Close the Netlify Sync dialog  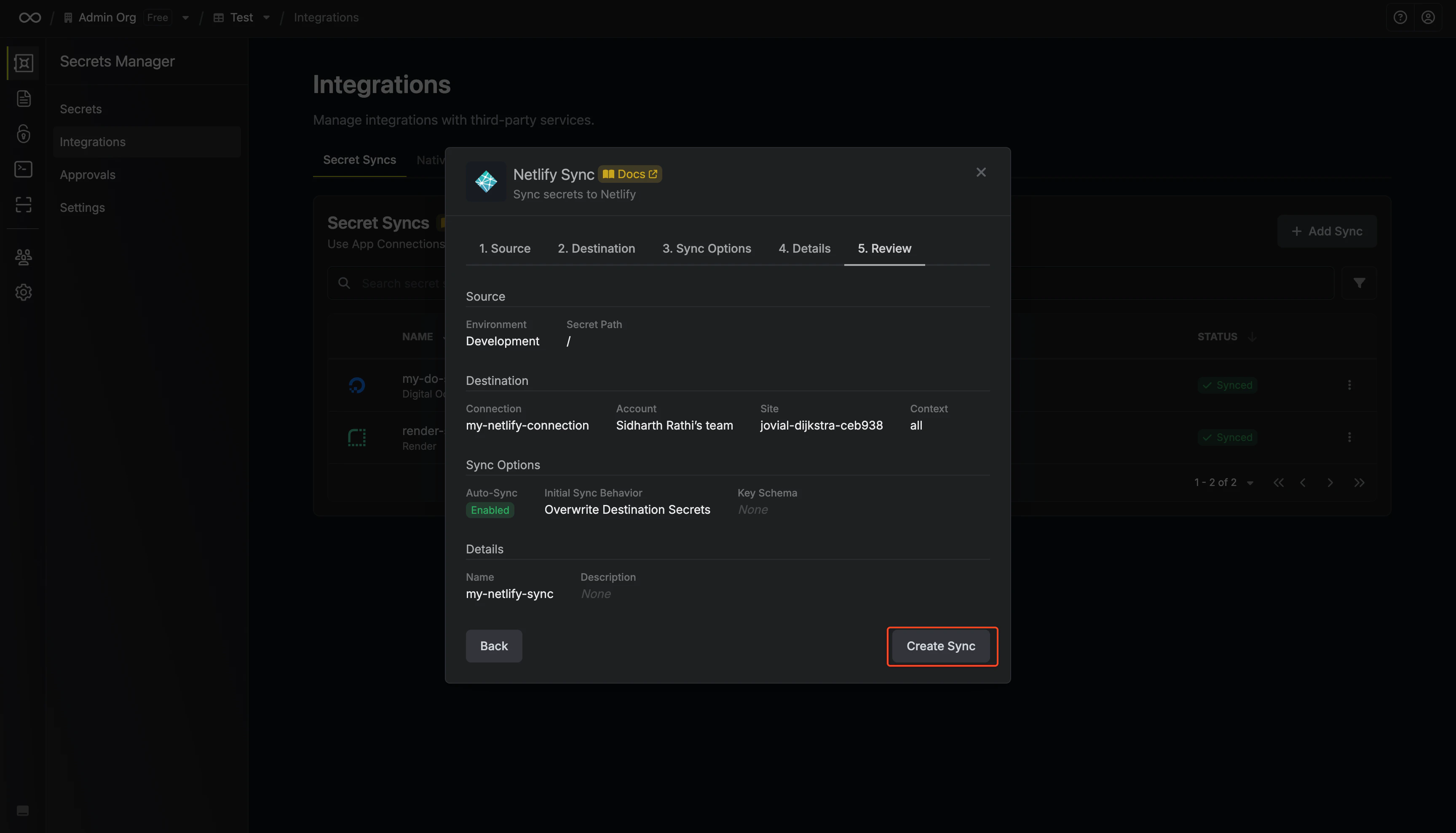tap(981, 172)
